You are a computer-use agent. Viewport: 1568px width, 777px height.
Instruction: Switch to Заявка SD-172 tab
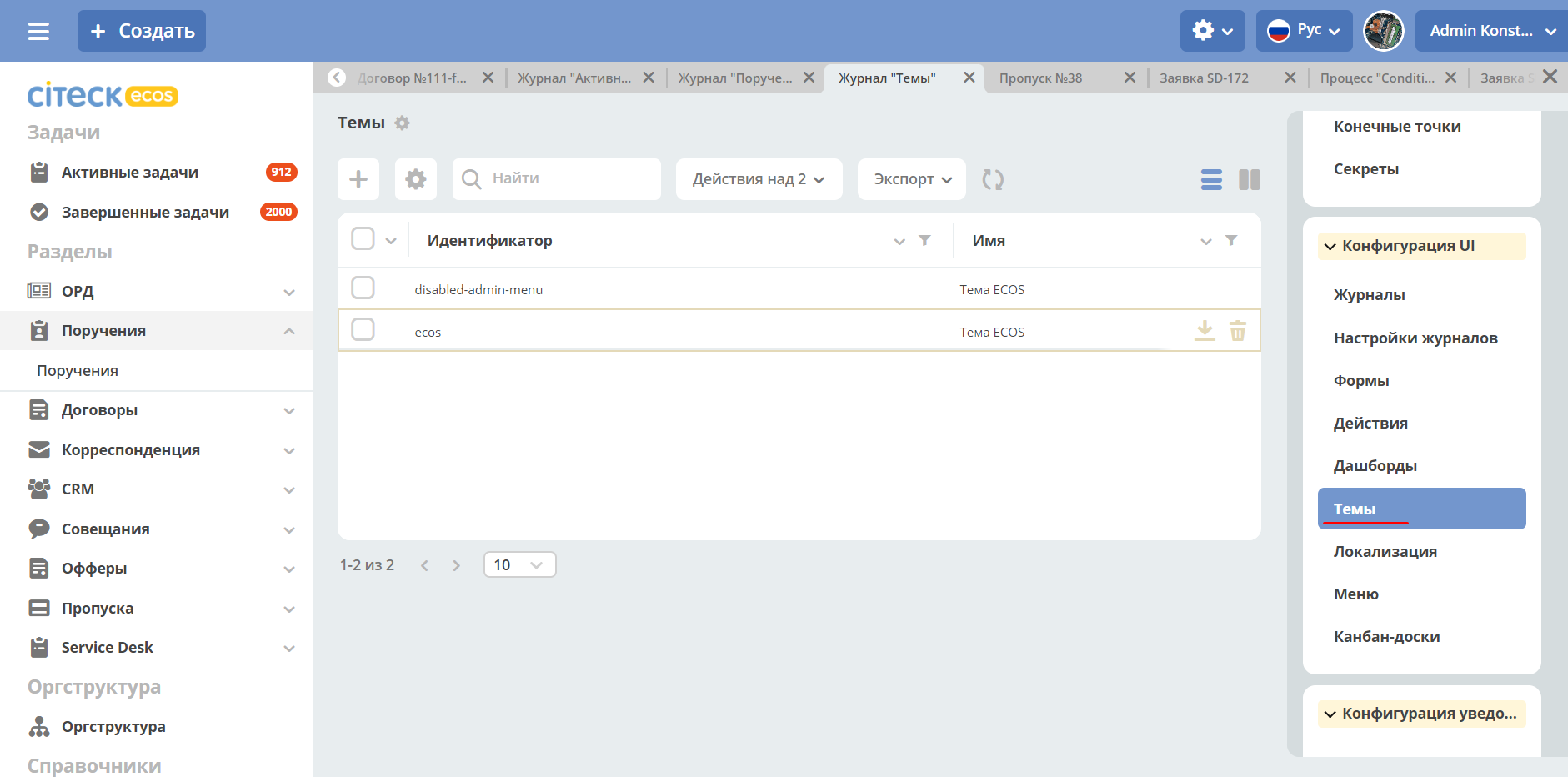pyautogui.click(x=1204, y=78)
